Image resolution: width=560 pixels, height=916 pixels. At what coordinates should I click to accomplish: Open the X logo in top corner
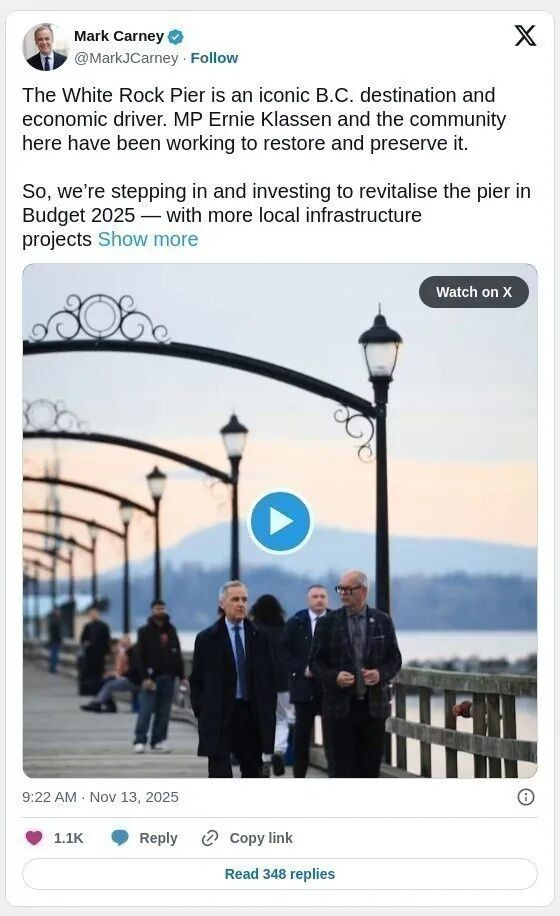[x=525, y=36]
